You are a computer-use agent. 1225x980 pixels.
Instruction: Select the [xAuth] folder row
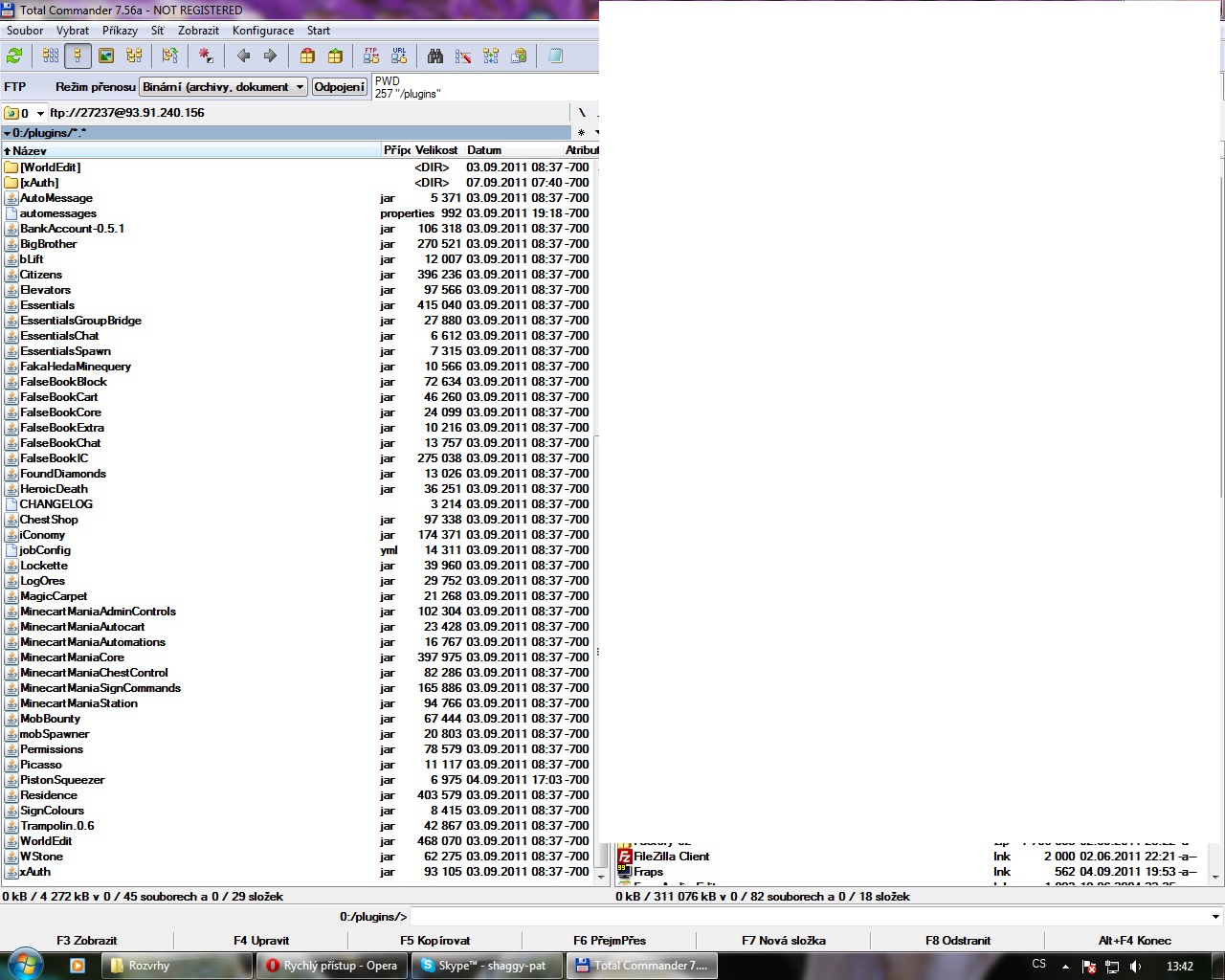pyautogui.click(x=297, y=183)
